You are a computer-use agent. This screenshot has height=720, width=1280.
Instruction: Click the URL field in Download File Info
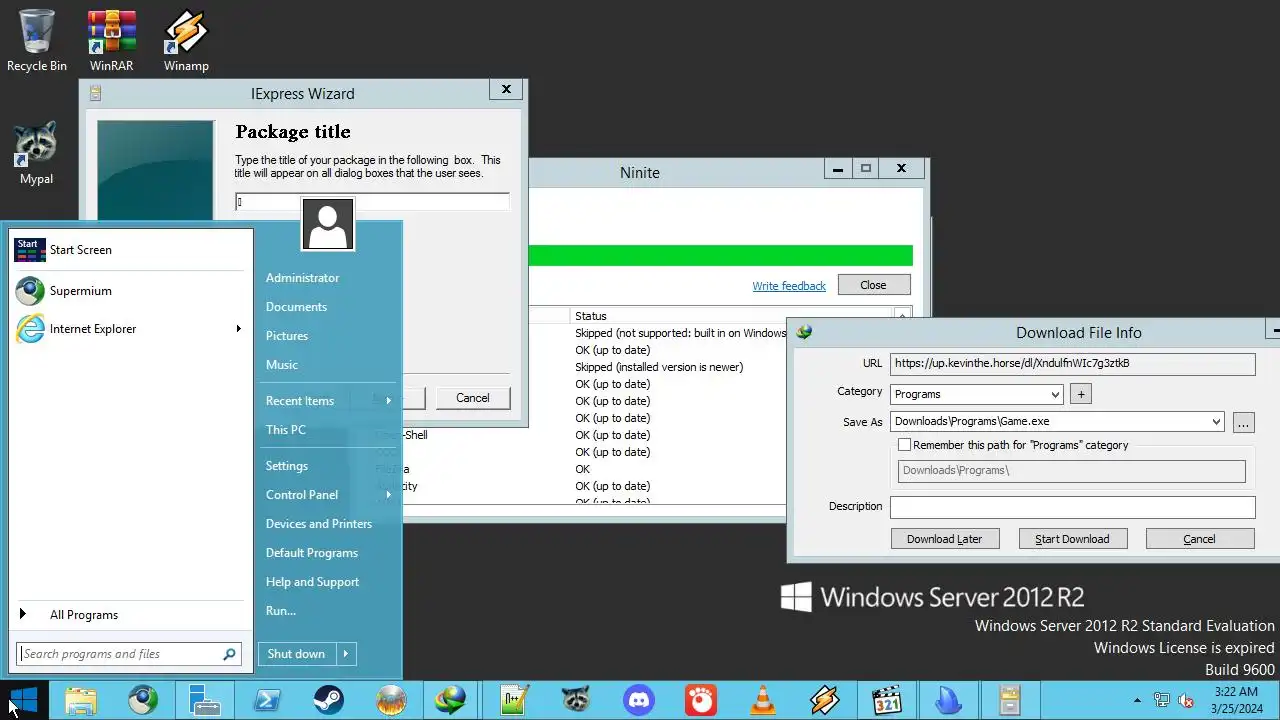(x=1072, y=364)
